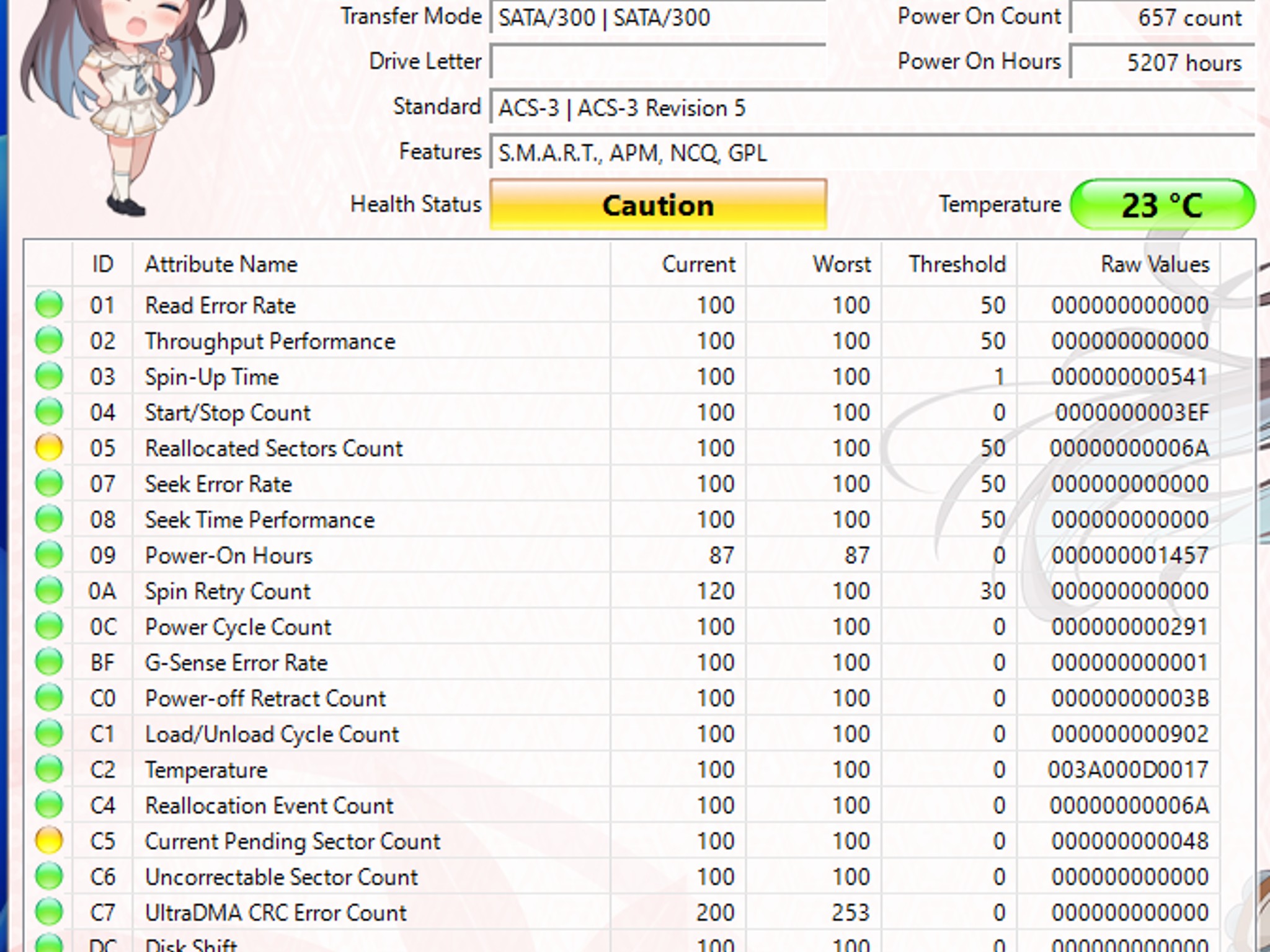Click the green status icon for Load/Unload Cycle Count

49,733
